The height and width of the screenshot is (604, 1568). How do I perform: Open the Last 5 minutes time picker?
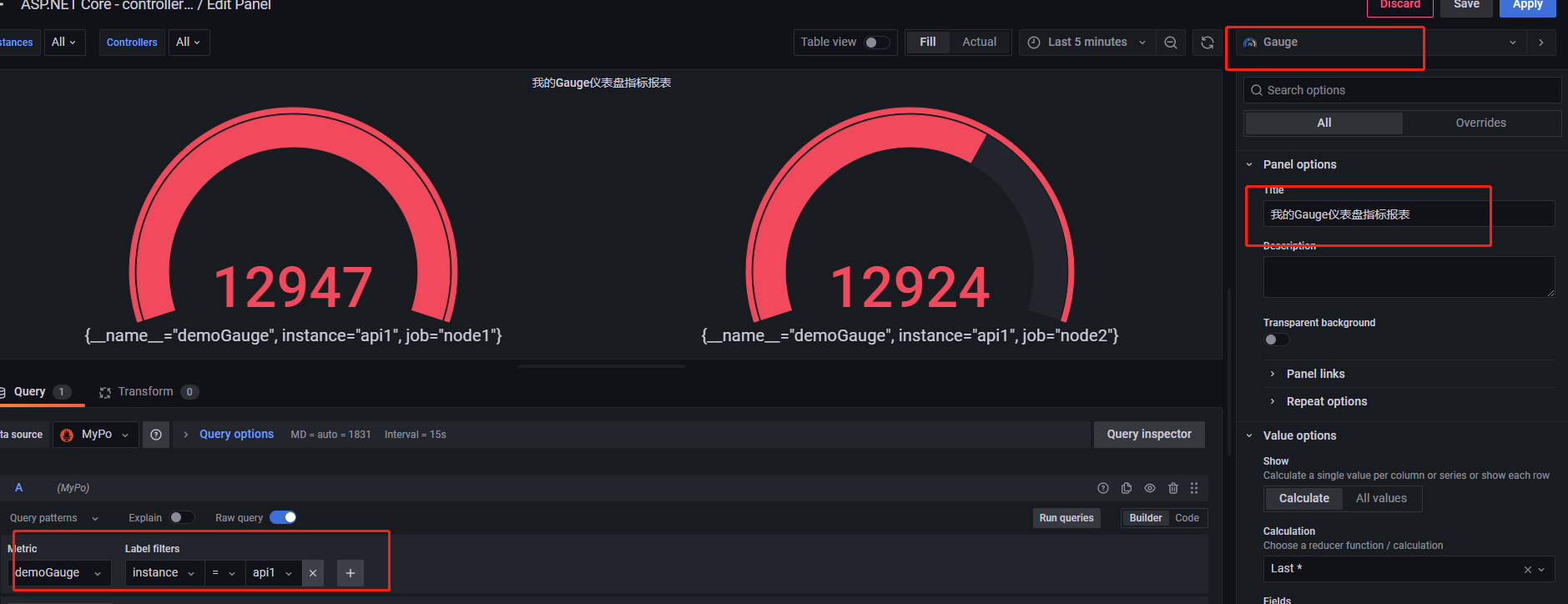pyautogui.click(x=1087, y=42)
